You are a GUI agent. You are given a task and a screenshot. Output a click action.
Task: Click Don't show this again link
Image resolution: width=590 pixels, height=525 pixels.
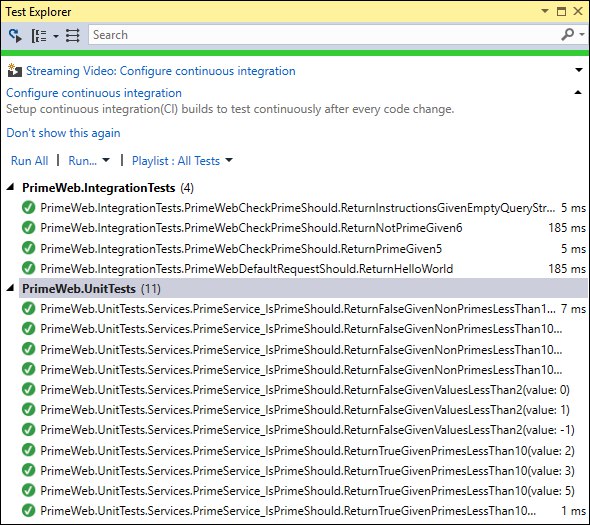tap(63, 133)
